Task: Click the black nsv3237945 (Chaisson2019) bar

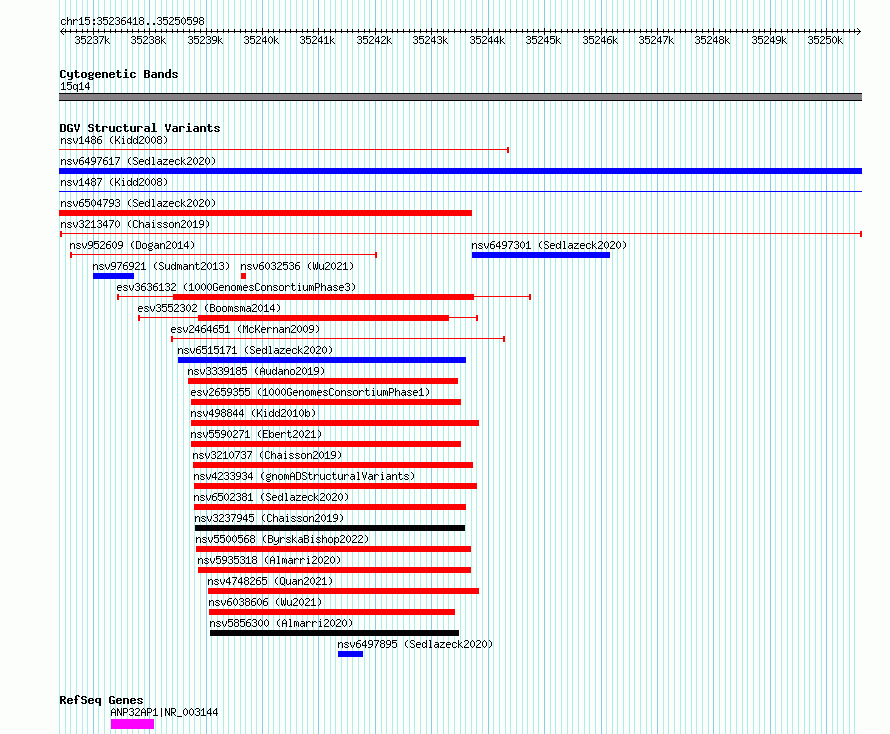Action: point(330,528)
